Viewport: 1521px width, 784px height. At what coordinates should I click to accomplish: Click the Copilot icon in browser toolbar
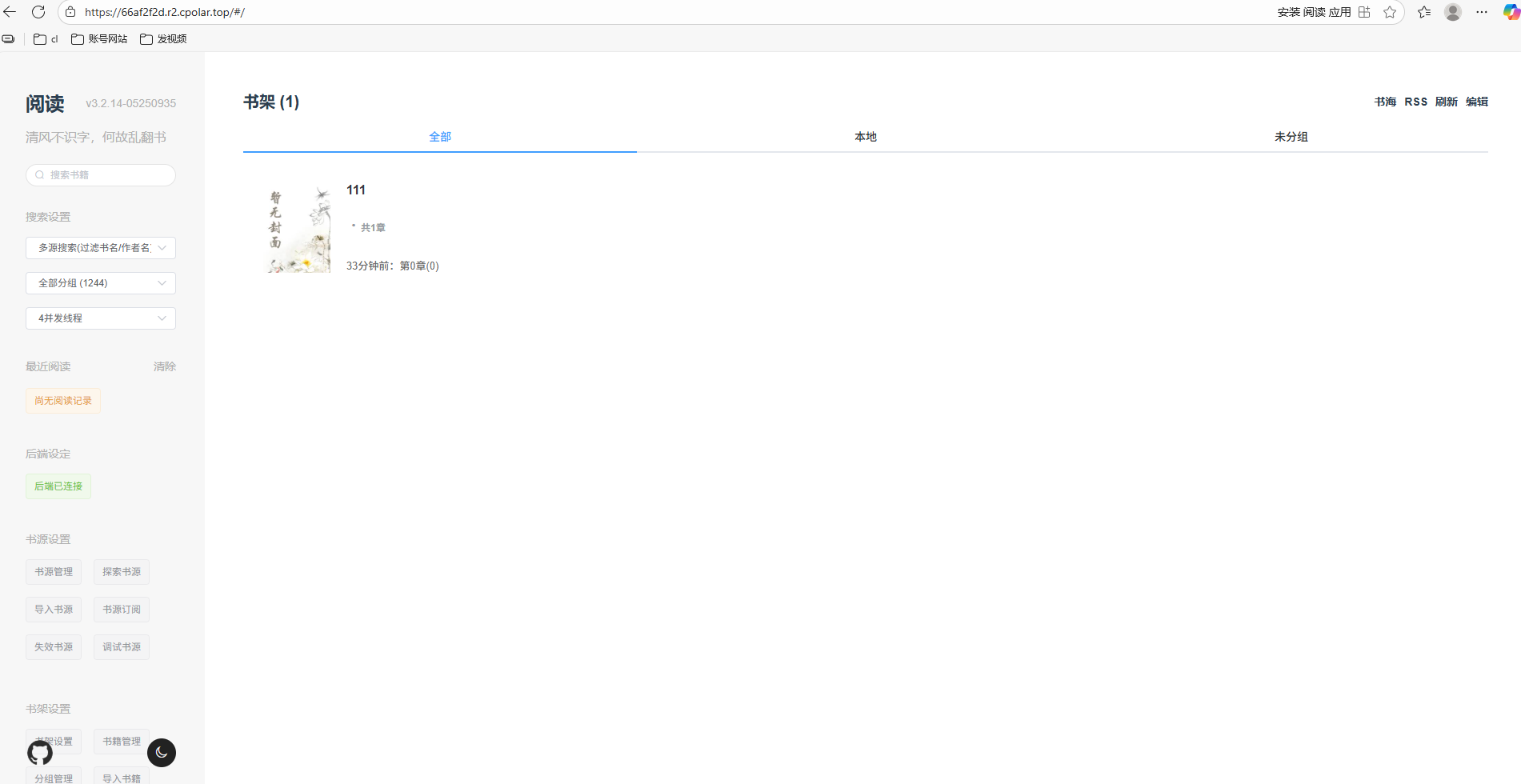point(1511,12)
